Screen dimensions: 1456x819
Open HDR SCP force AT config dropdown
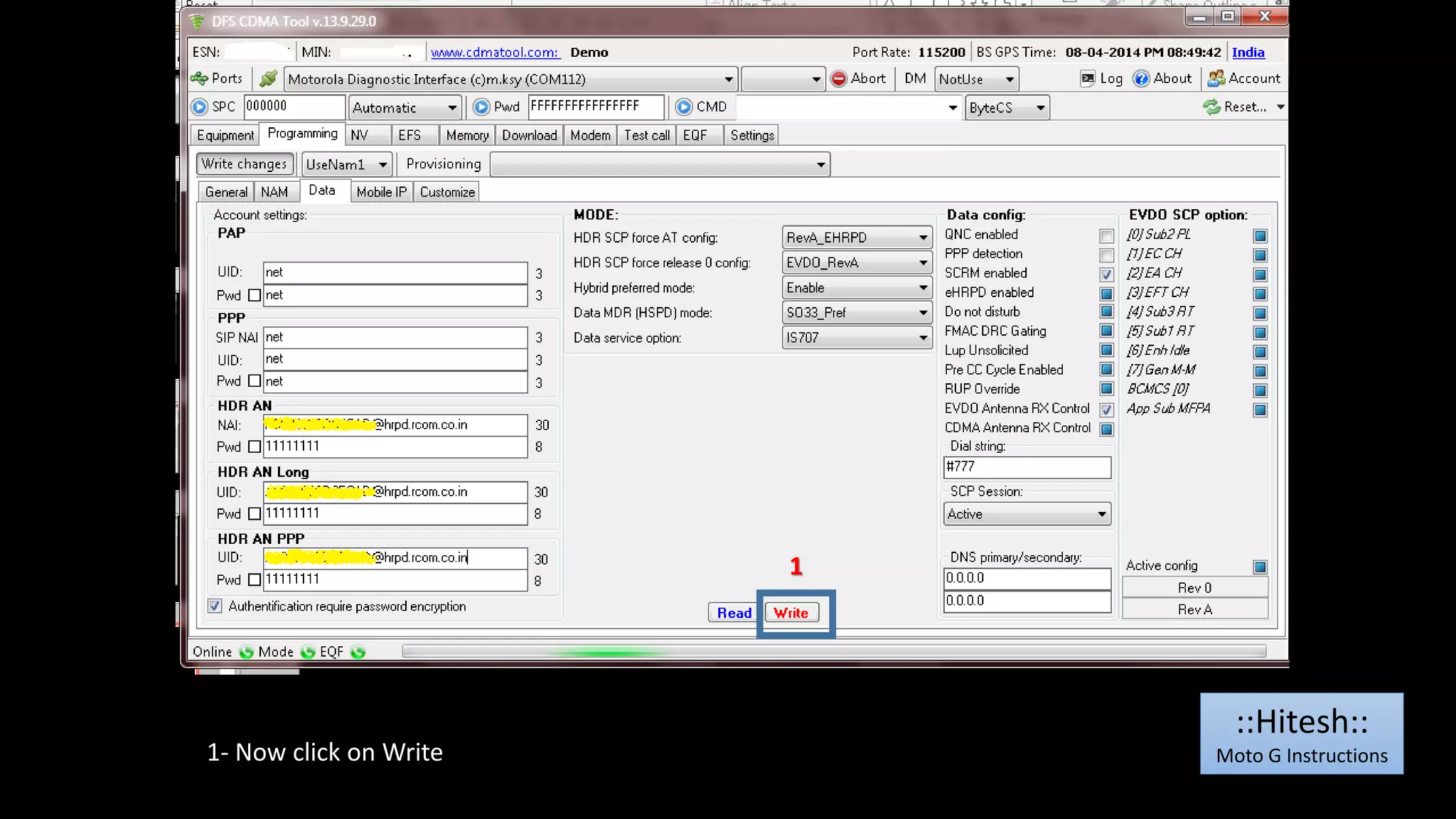[x=857, y=238]
